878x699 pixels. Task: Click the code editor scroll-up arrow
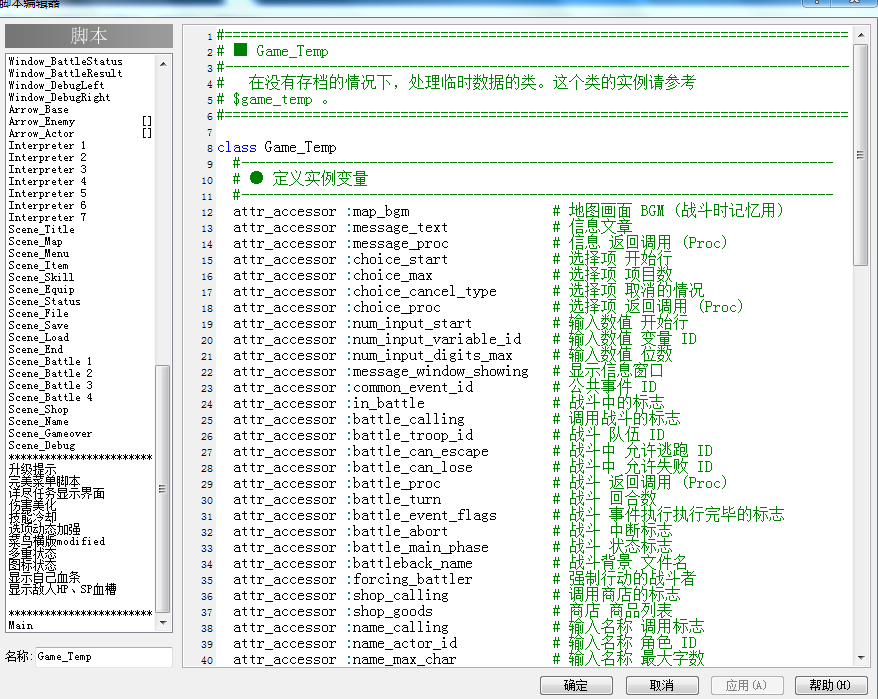pyautogui.click(x=861, y=35)
